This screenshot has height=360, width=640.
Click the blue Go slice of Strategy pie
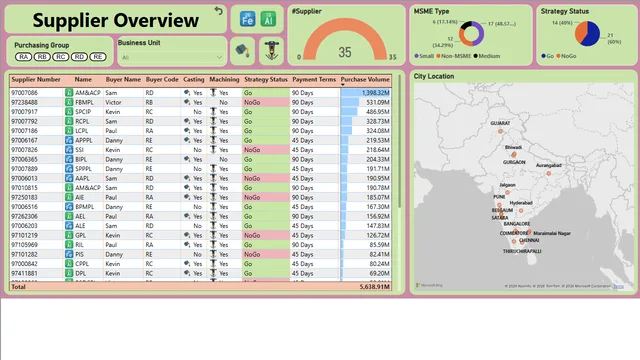594,35
